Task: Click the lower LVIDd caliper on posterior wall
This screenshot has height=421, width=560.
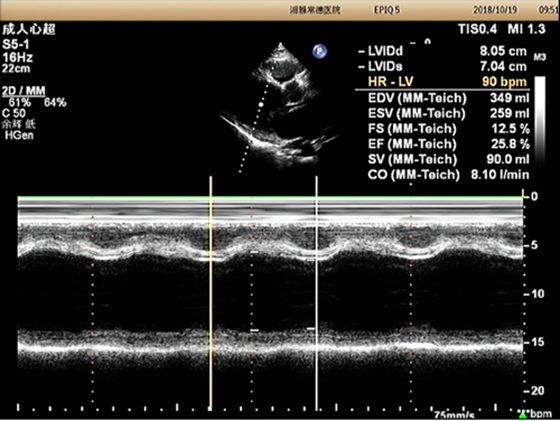Action: pos(254,330)
